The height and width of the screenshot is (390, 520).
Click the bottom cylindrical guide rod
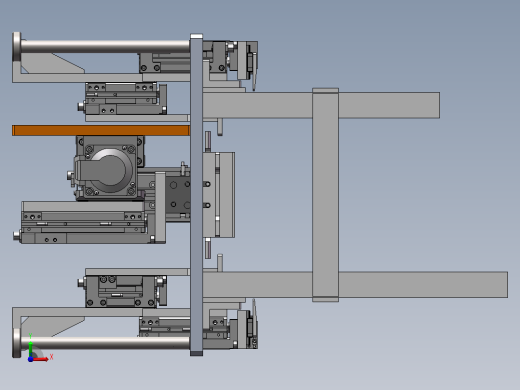(x=105, y=343)
